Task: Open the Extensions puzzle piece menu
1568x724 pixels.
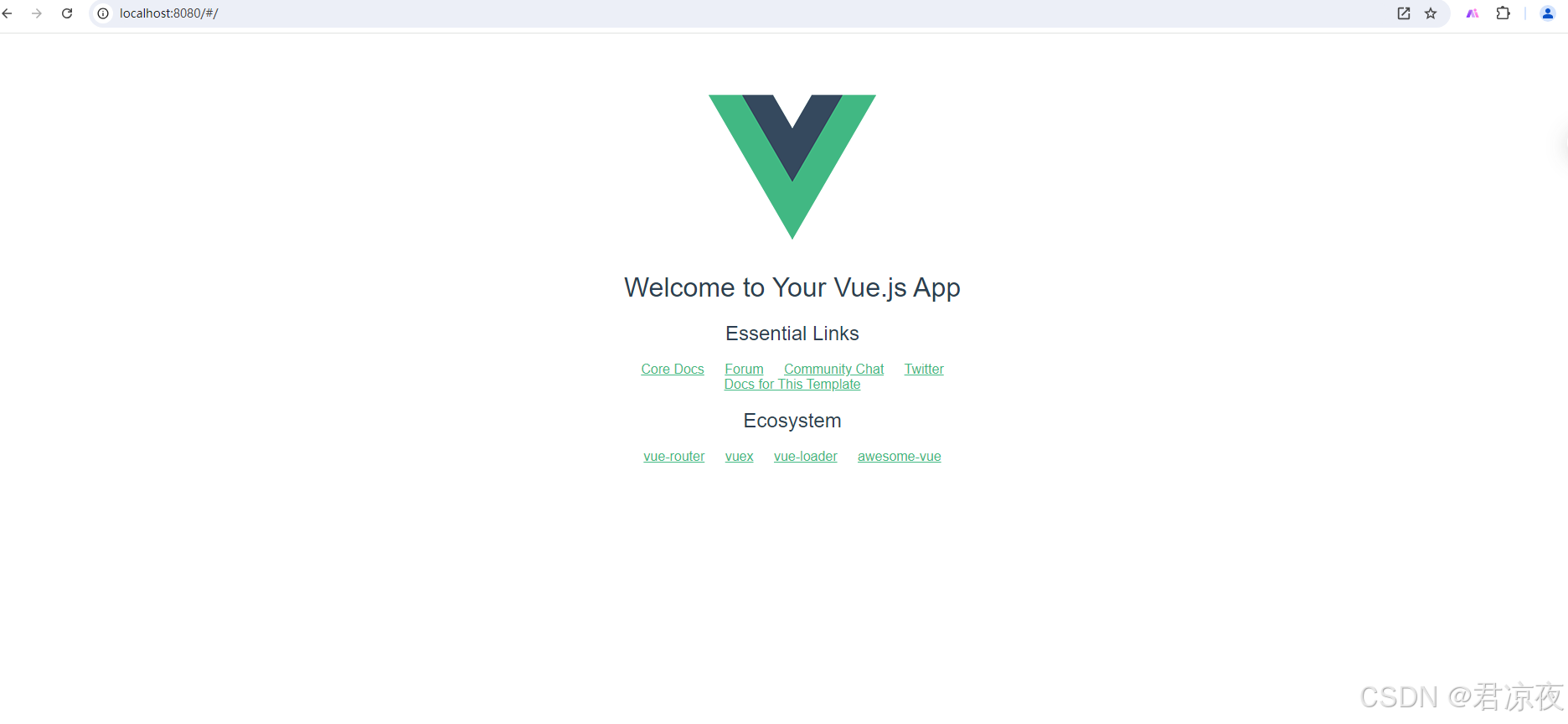Action: click(1503, 13)
